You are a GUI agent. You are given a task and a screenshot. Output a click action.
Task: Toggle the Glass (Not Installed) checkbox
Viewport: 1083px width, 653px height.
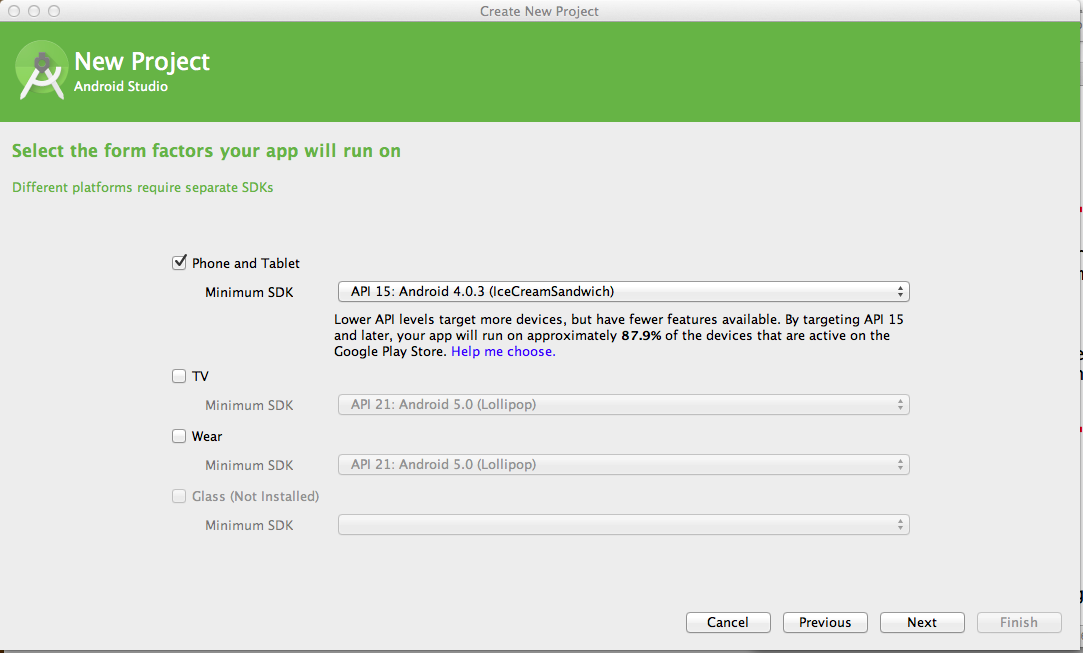click(179, 496)
